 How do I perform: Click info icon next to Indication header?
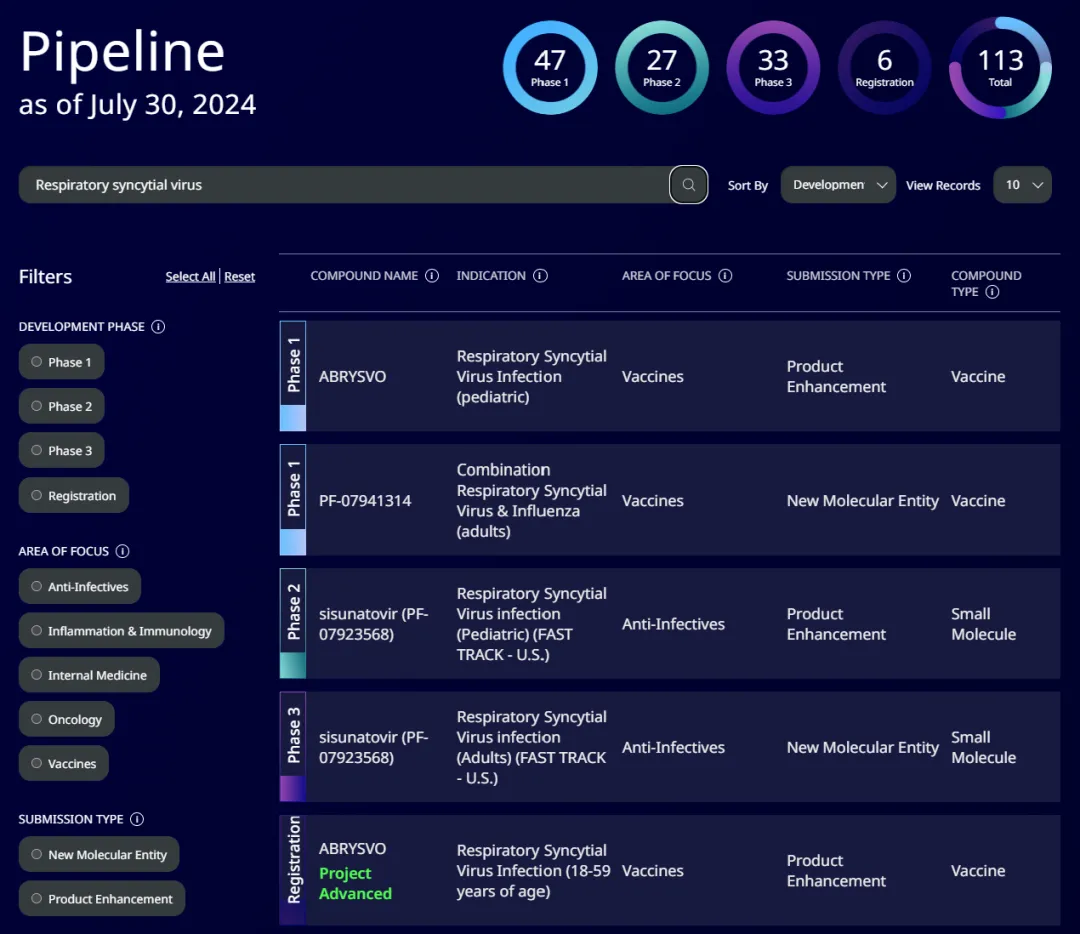tap(540, 276)
